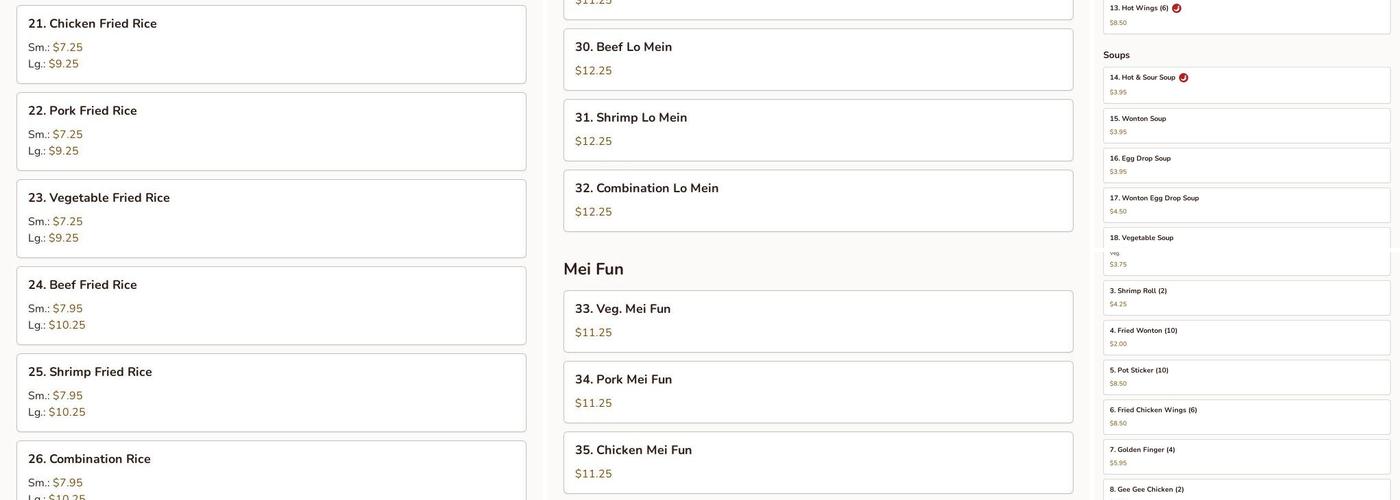Image resolution: width=1400 pixels, height=500 pixels.
Task: Choose Pot Sticker (10) from sidebar
Action: point(1246,377)
